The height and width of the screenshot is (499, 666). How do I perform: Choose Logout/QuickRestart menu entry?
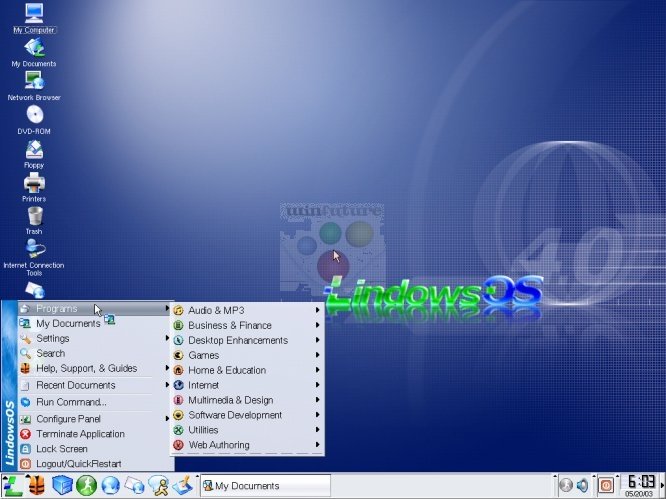[94, 464]
